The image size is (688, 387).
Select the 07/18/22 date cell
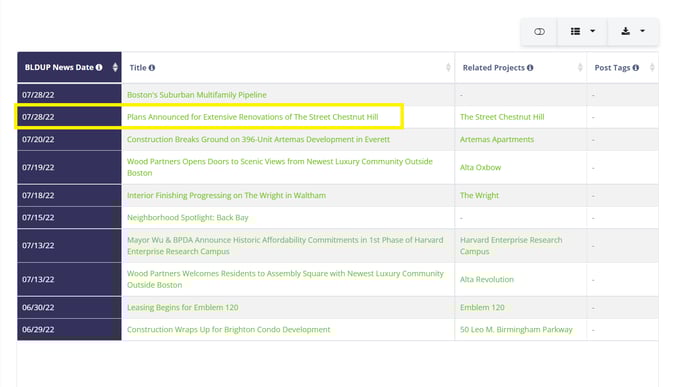[x=69, y=195]
